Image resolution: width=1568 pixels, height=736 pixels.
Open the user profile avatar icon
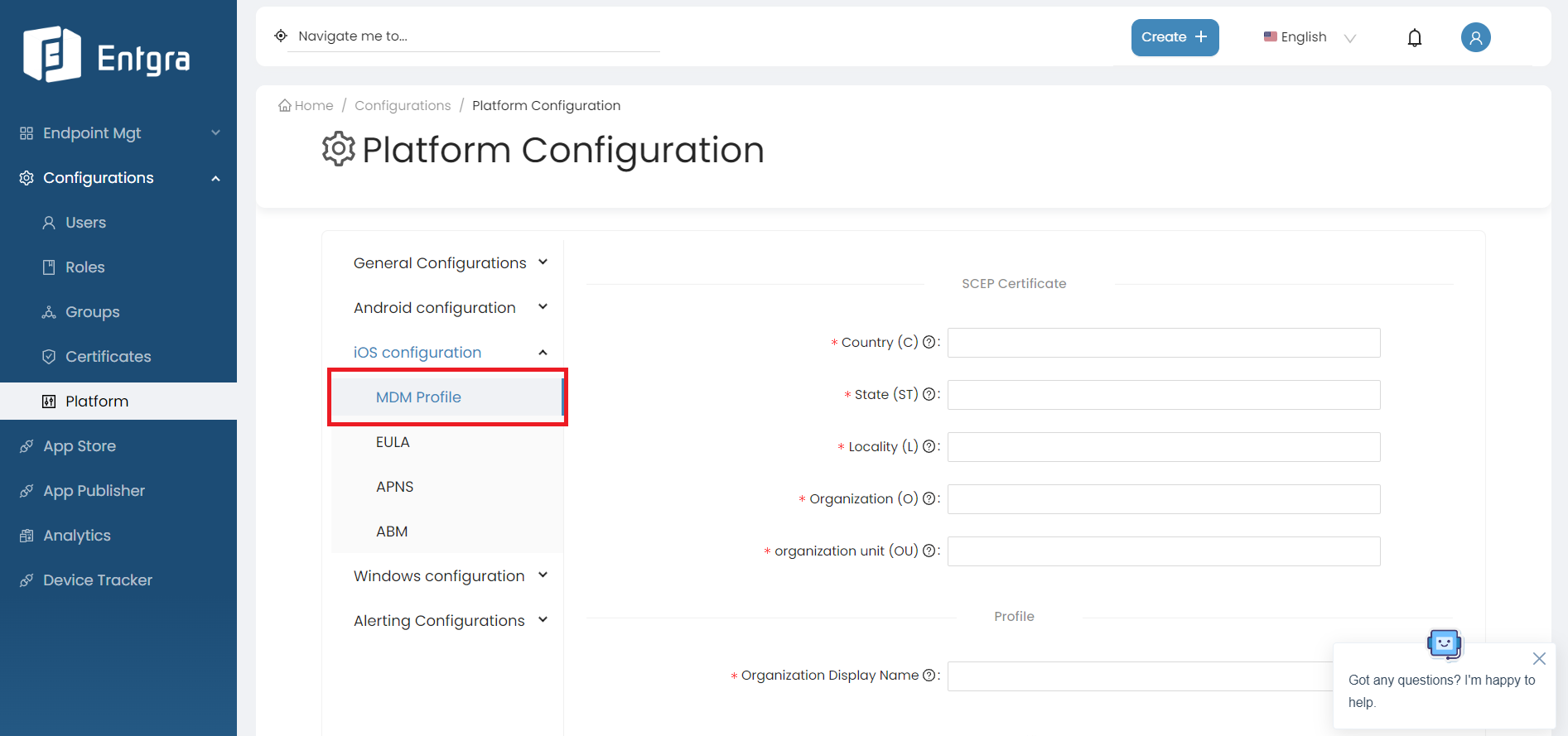pos(1475,37)
